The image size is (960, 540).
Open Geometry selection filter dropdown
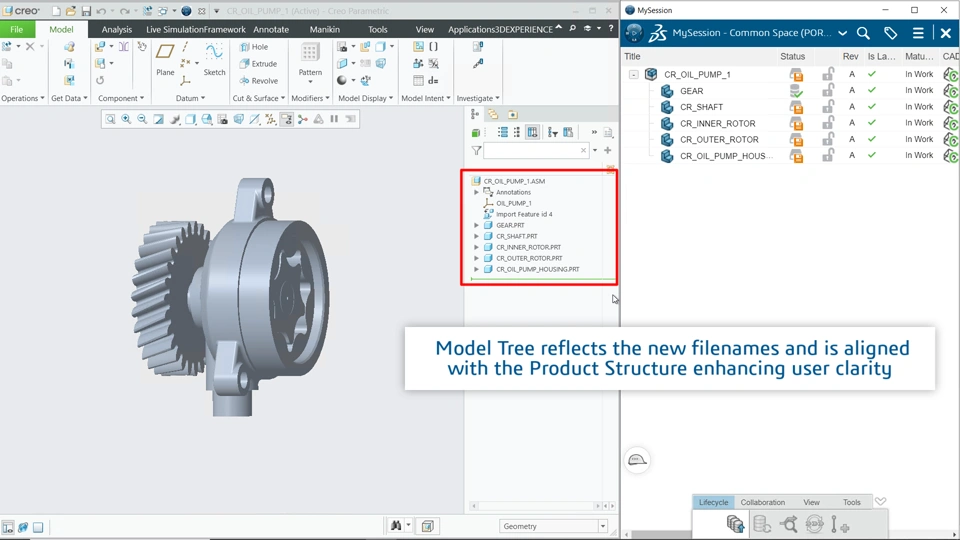pyautogui.click(x=602, y=527)
